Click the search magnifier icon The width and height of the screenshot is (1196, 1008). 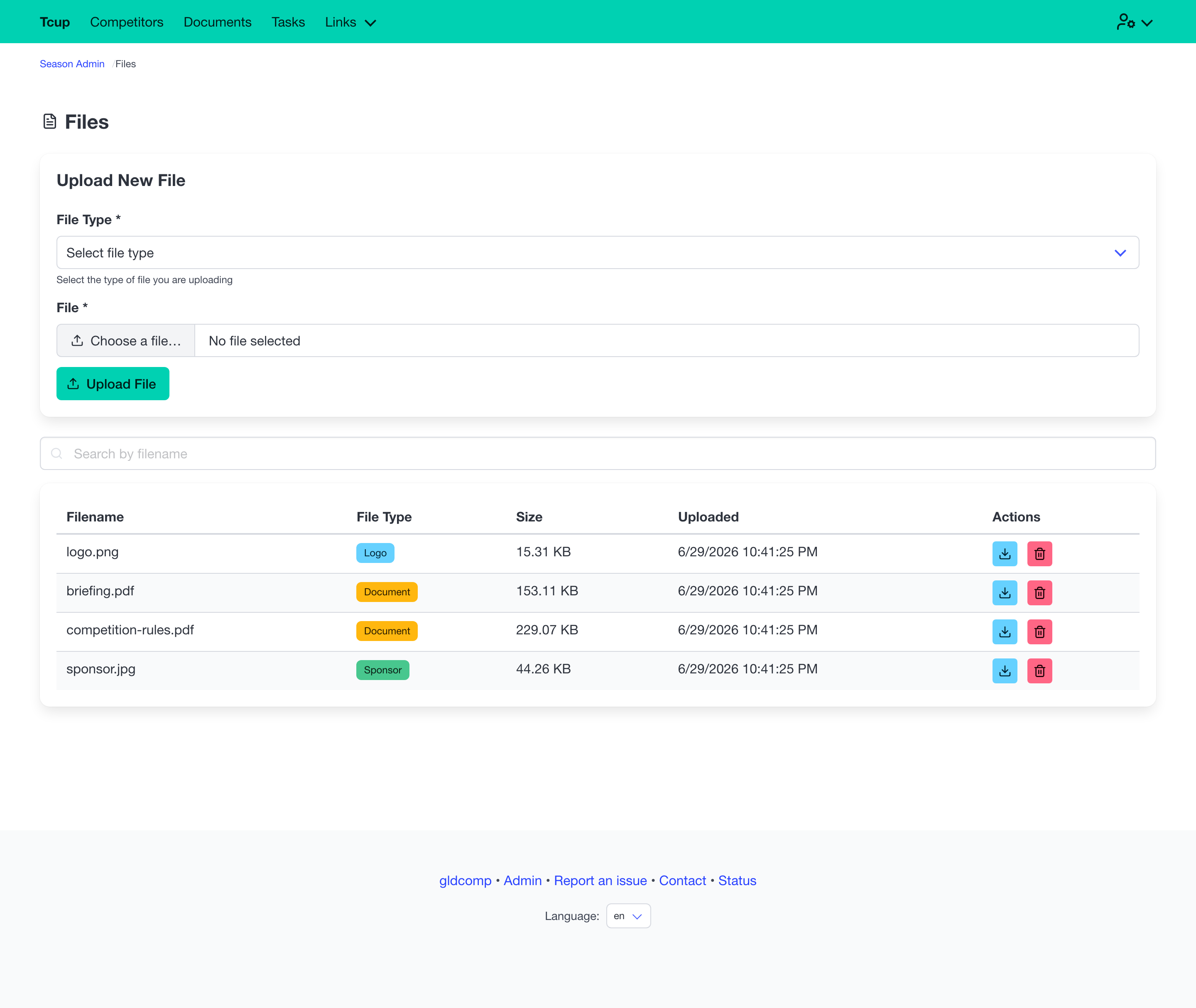click(x=56, y=454)
